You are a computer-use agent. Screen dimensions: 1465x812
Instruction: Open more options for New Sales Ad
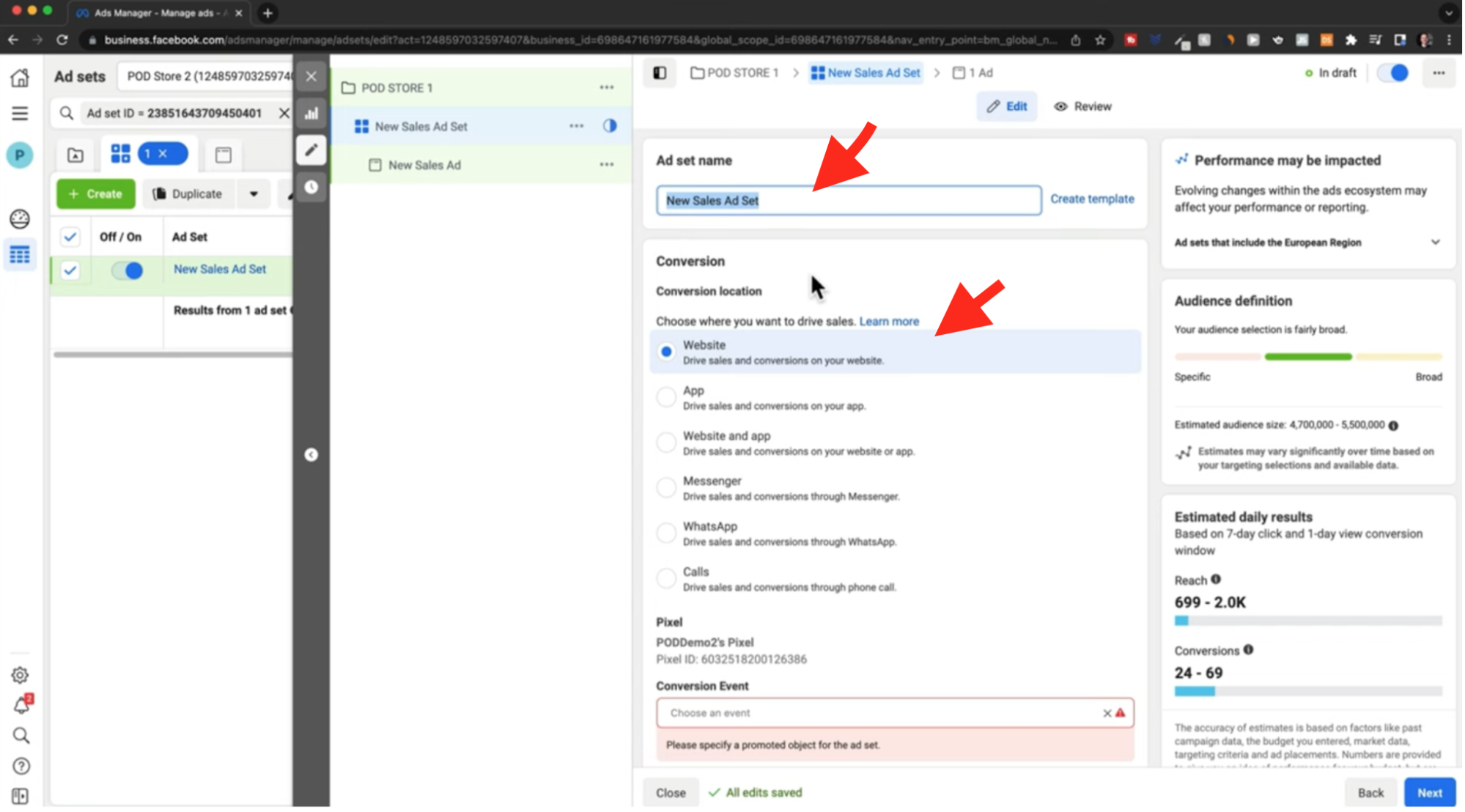coord(607,165)
